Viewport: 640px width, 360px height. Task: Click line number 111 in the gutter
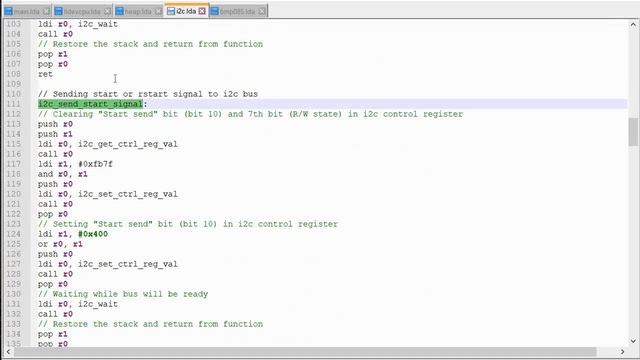coord(13,104)
